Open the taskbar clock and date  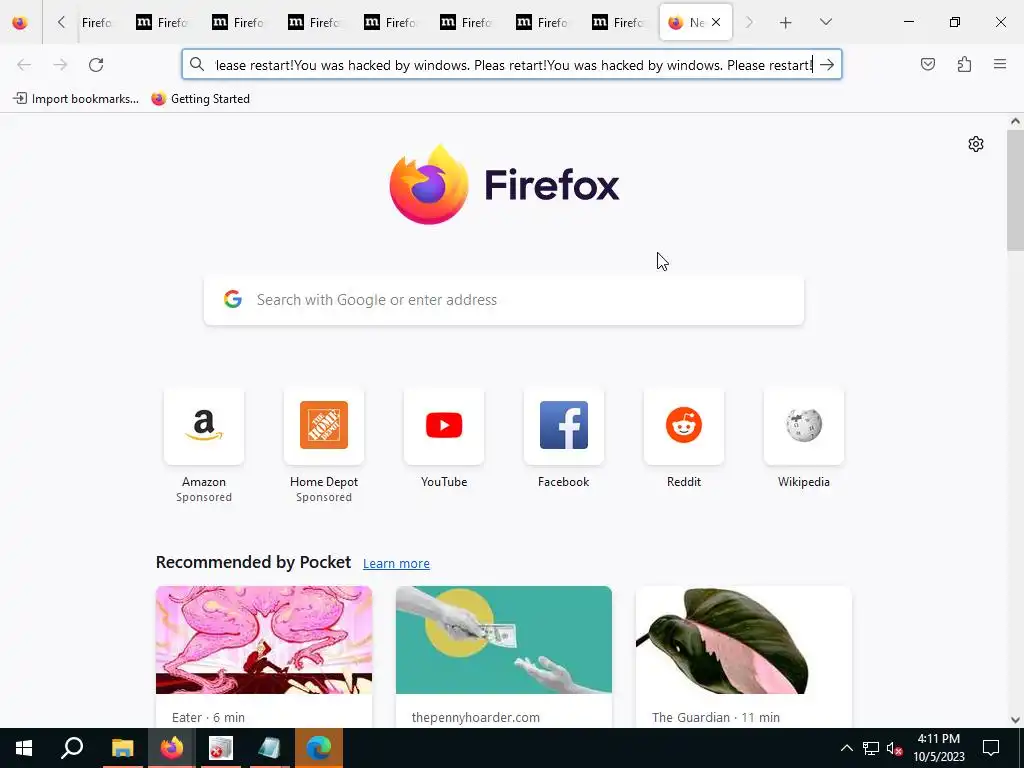click(x=938, y=748)
